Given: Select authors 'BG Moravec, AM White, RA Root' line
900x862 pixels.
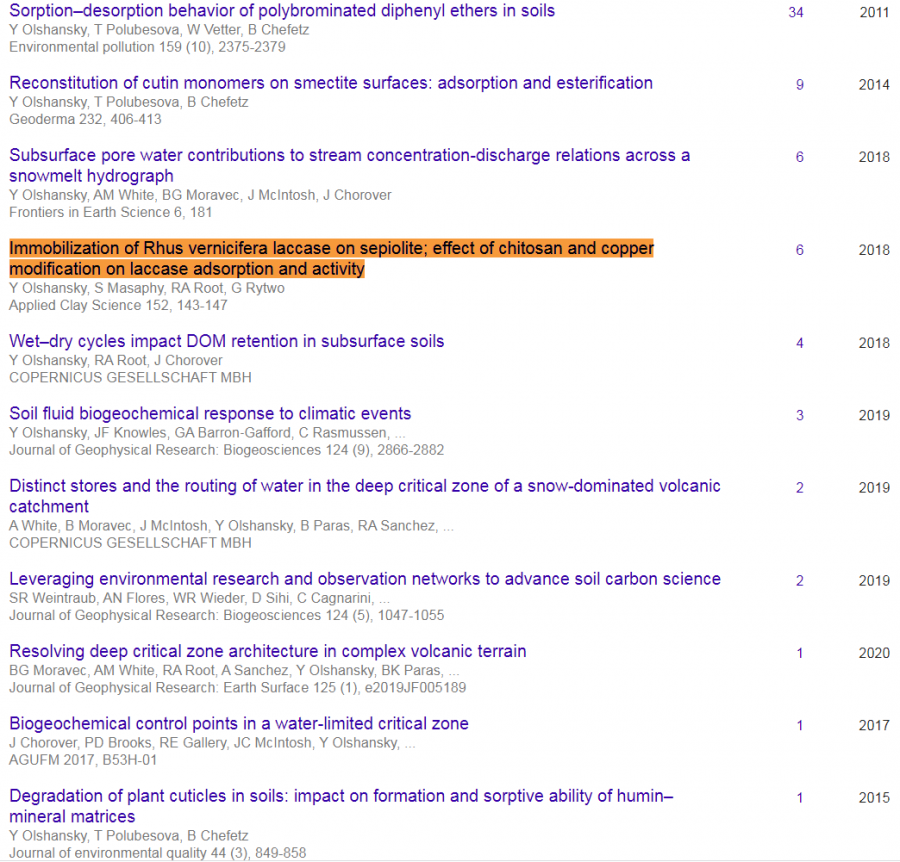Looking at the screenshot, I should pos(234,670).
